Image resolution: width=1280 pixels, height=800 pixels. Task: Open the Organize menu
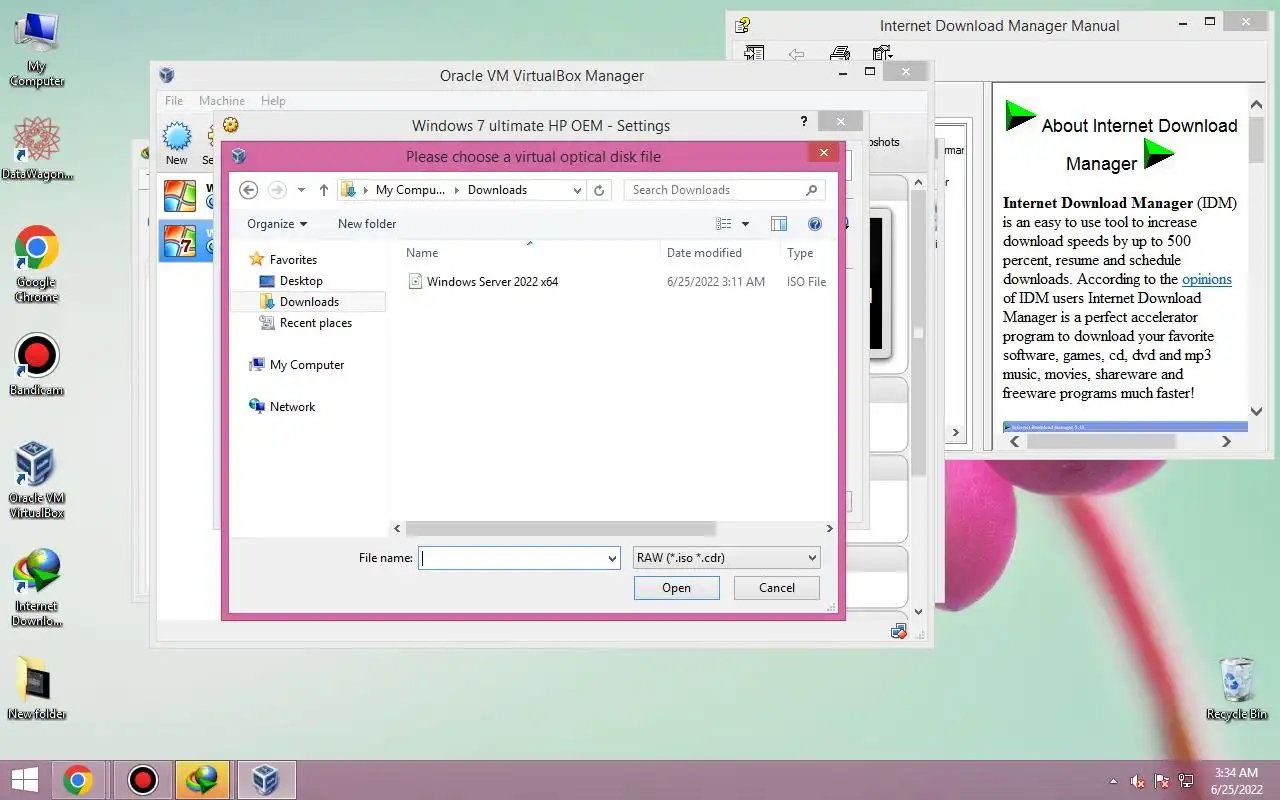[277, 224]
